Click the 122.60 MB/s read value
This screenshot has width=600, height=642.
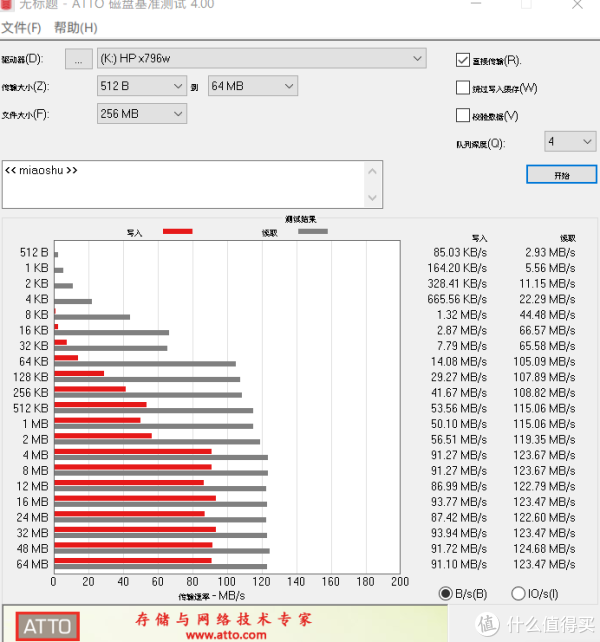544,518
